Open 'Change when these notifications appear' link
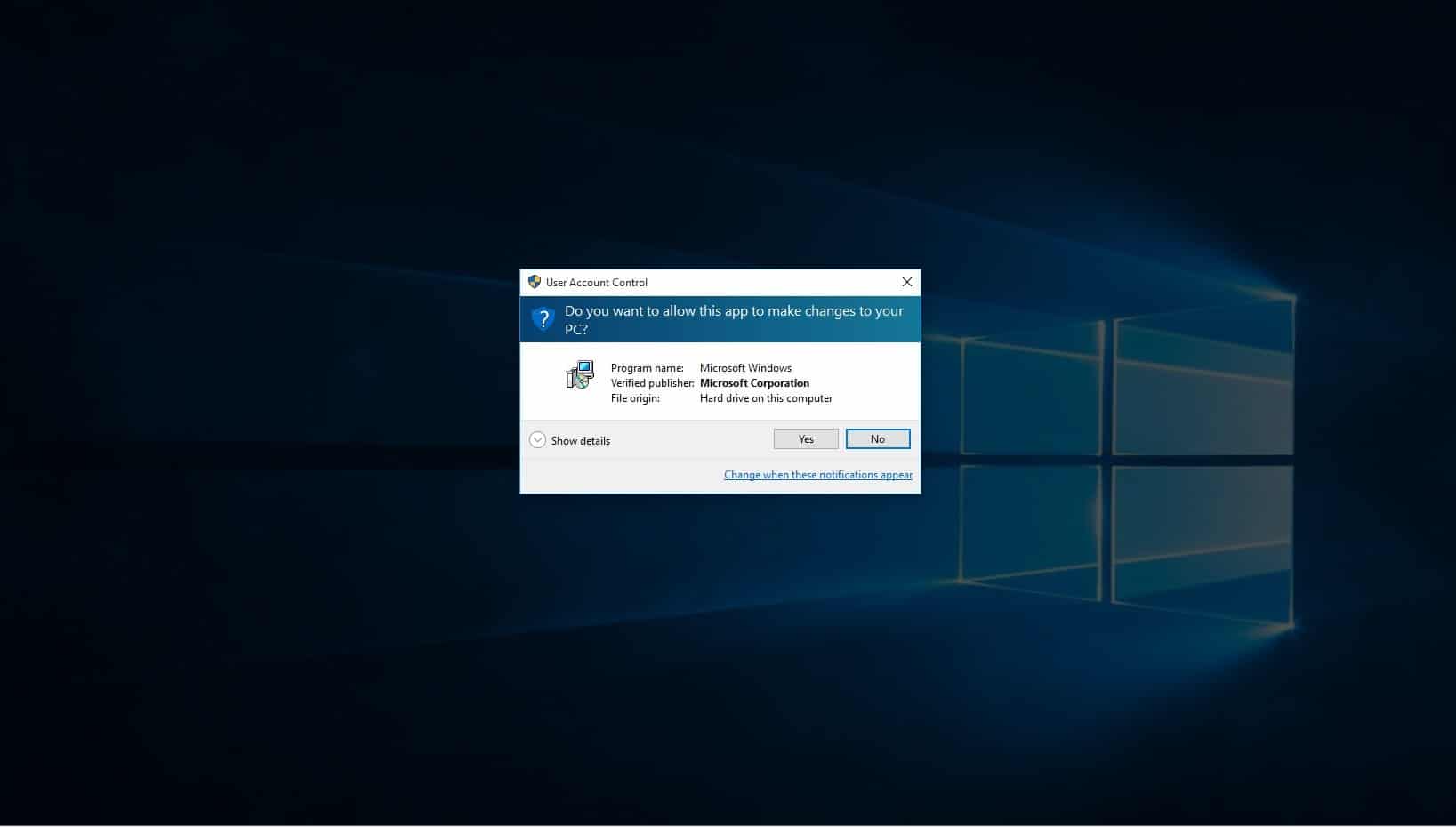The image size is (1456, 827). tap(817, 475)
